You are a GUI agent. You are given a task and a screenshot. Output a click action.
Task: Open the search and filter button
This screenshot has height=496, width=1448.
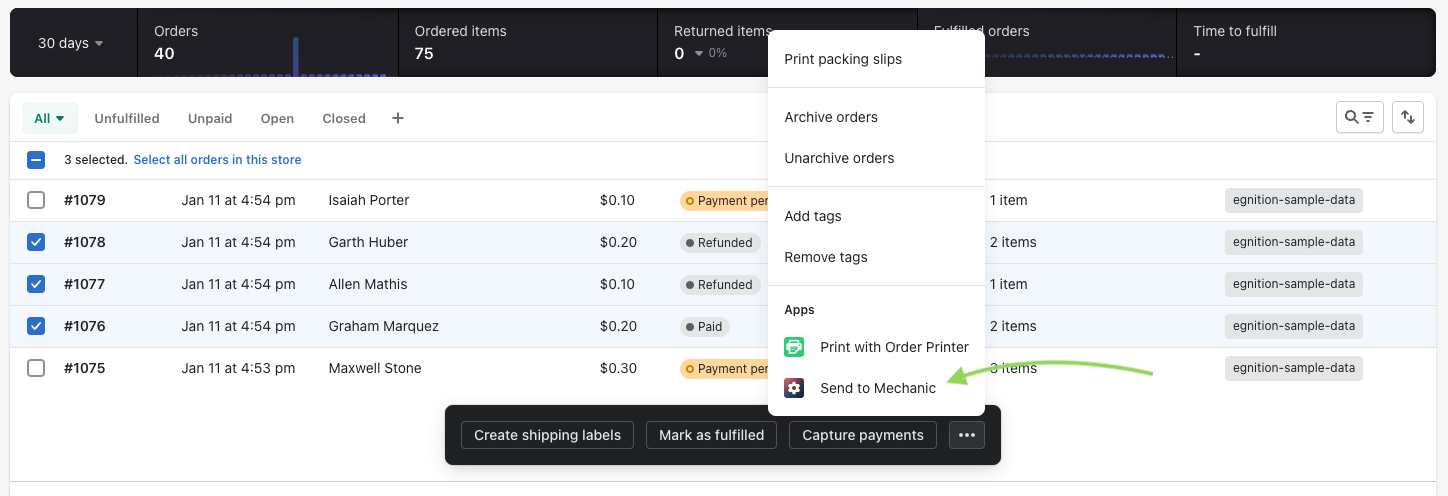tap(1359, 117)
